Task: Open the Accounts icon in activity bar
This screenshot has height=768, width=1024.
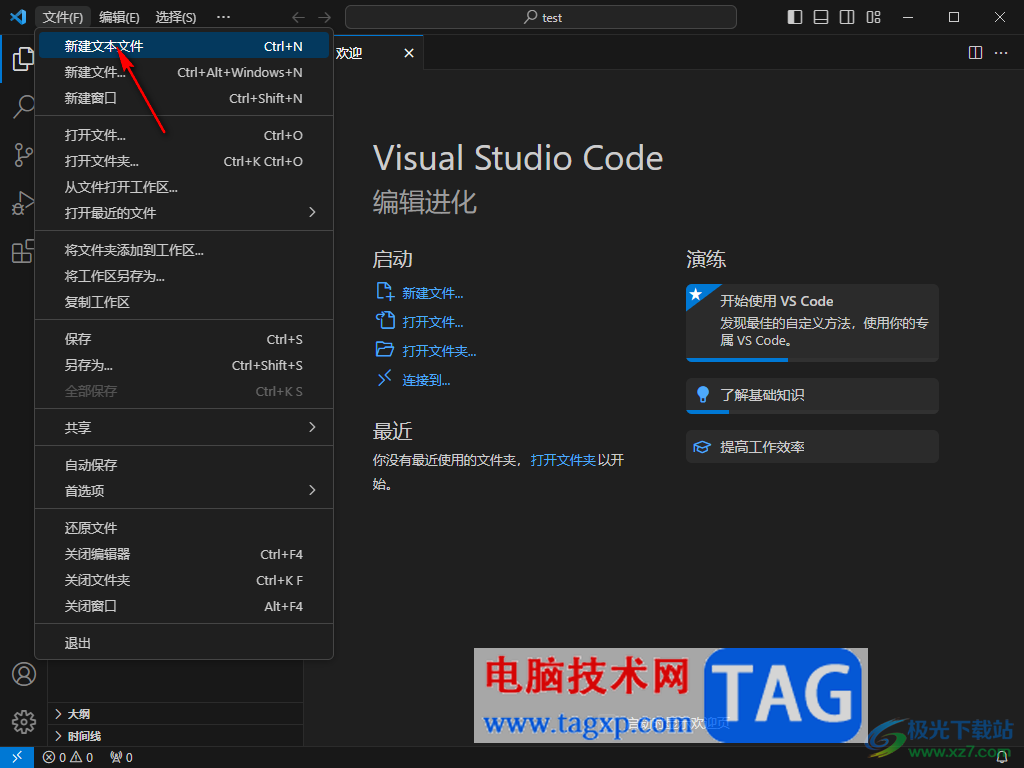Action: pyautogui.click(x=24, y=674)
